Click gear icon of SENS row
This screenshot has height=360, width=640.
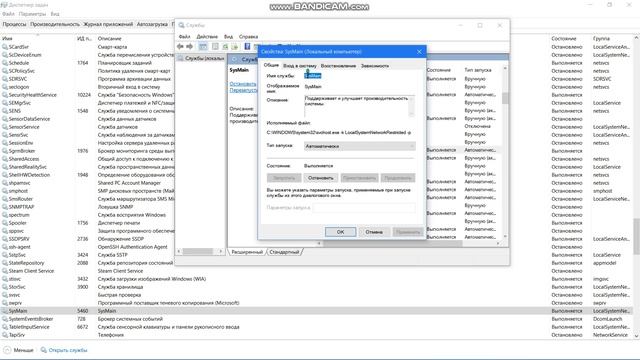pyautogui.click(x=5, y=111)
